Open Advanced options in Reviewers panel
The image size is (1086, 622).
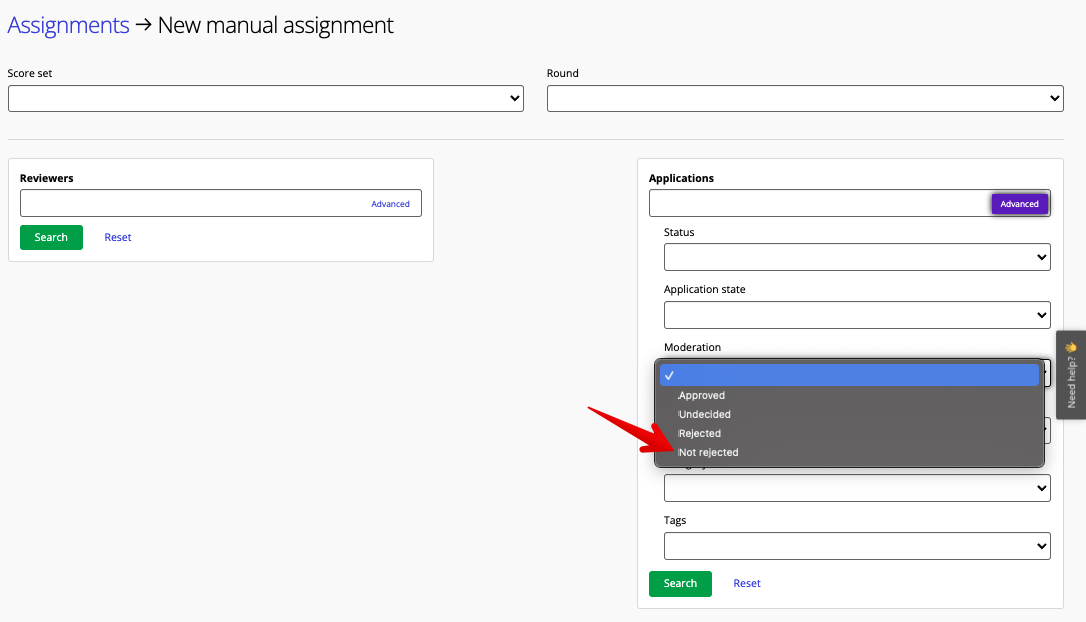pyautogui.click(x=390, y=204)
